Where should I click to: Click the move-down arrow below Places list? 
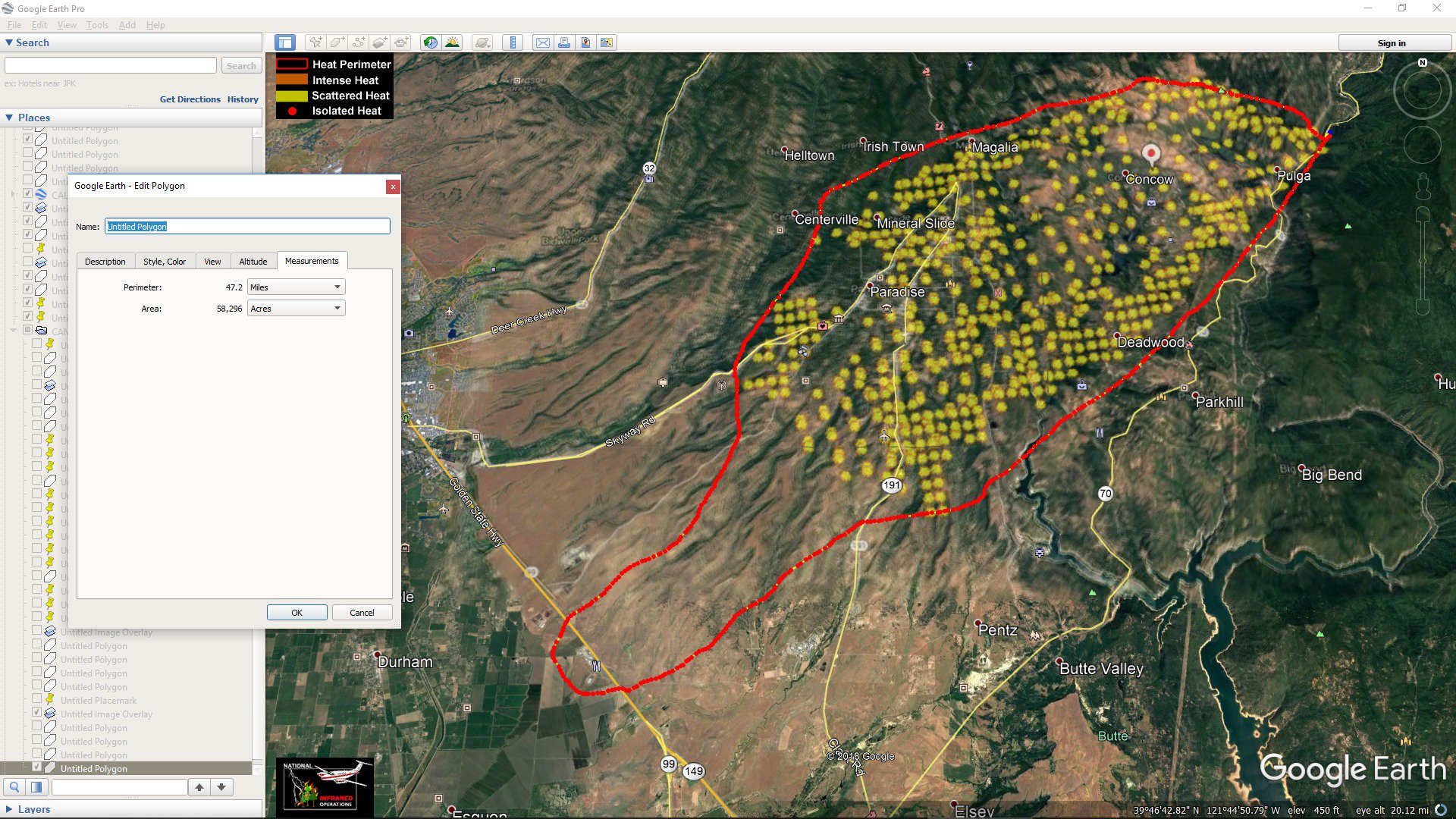tap(221, 787)
